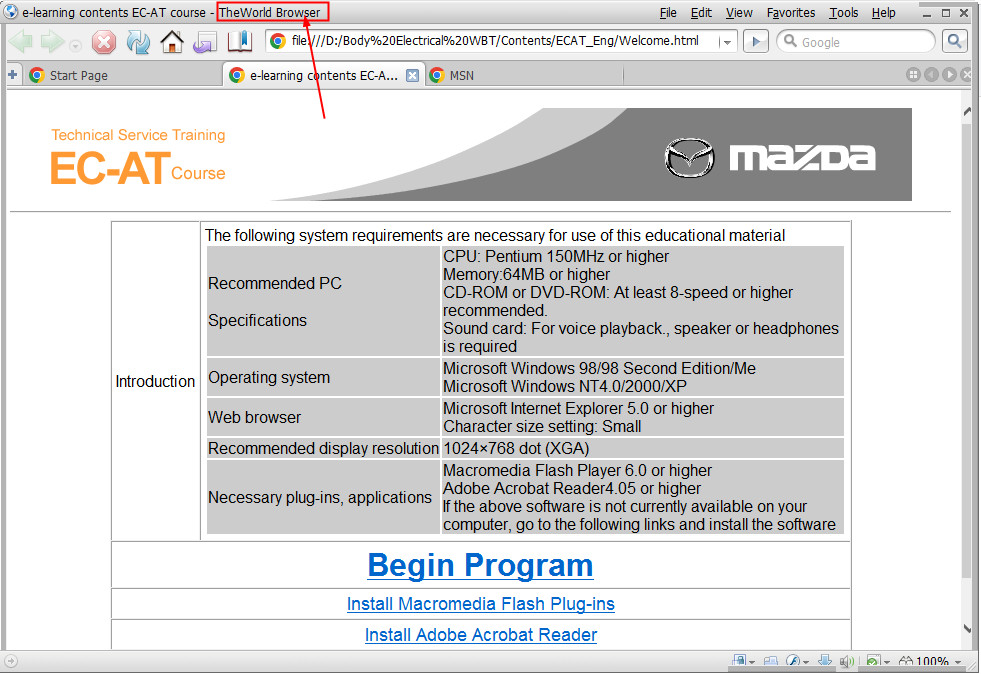Click Install Adobe Acrobat Reader link
981x674 pixels.
(x=480, y=635)
